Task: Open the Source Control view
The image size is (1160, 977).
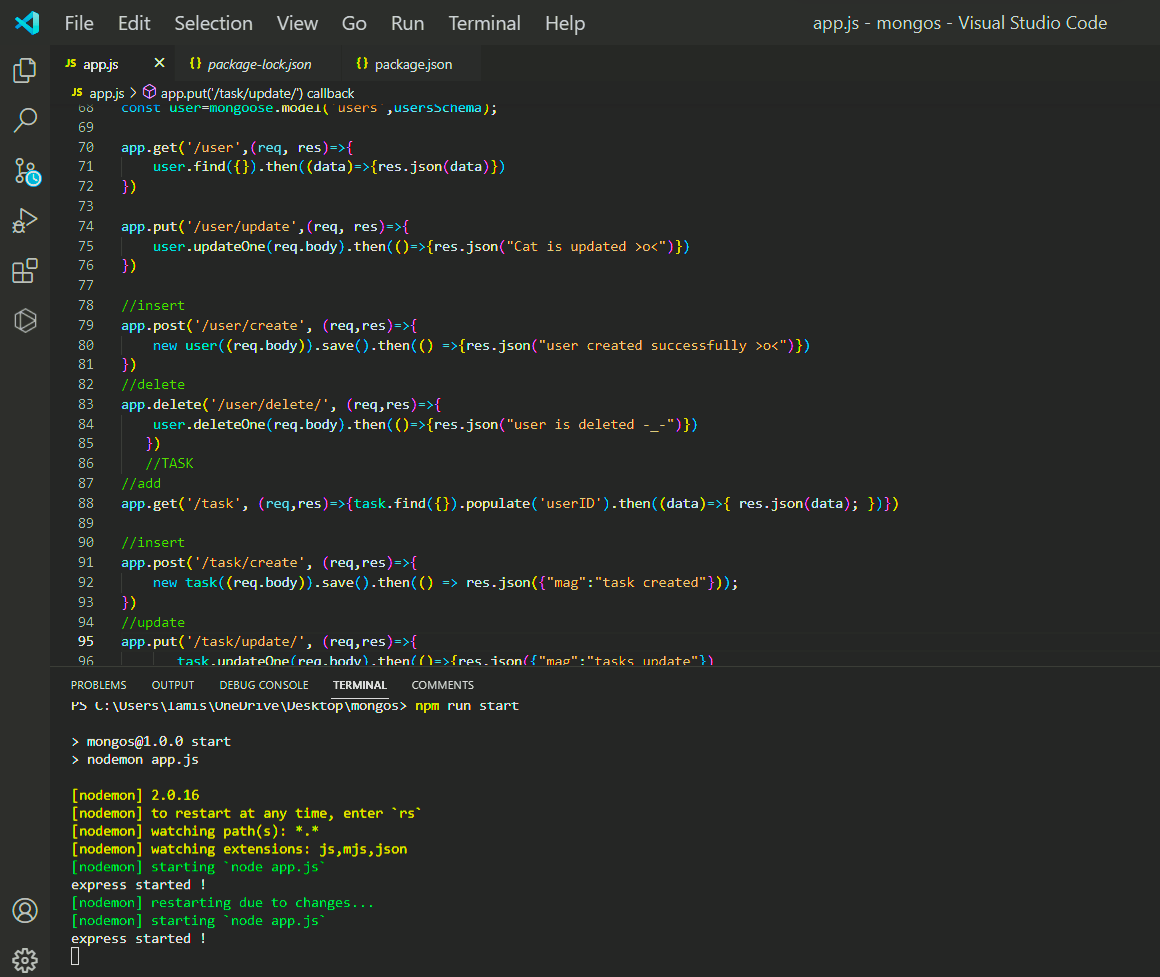Action: click(27, 172)
